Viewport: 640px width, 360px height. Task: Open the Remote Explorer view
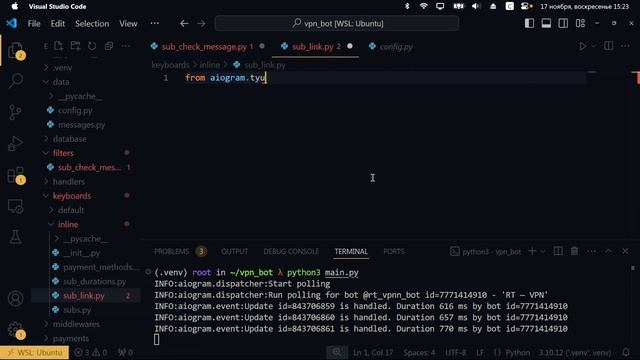click(16, 207)
